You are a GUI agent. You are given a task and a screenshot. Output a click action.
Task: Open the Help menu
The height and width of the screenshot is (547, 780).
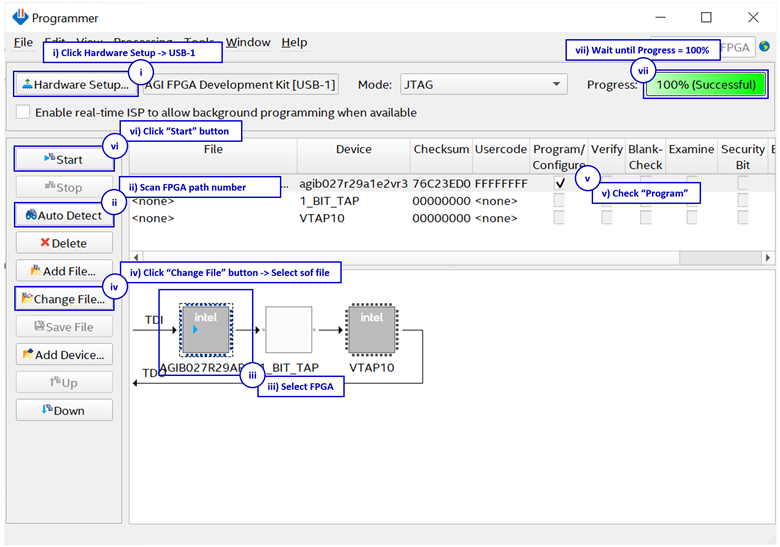click(294, 42)
